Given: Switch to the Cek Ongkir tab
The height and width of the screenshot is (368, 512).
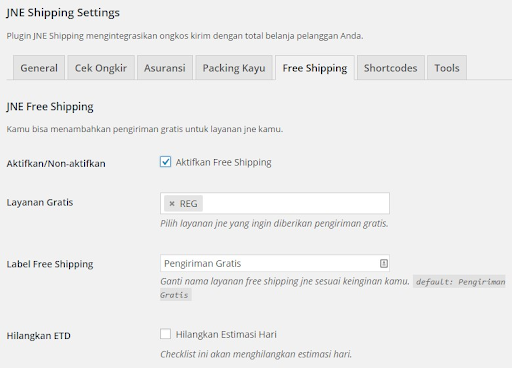Looking at the screenshot, I should [101, 68].
